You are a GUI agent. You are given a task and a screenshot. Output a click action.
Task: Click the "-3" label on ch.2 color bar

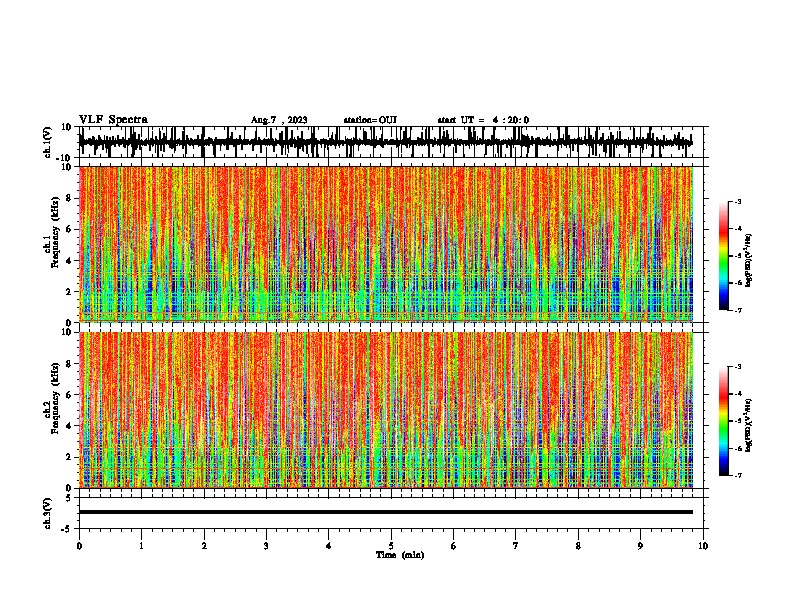click(737, 367)
